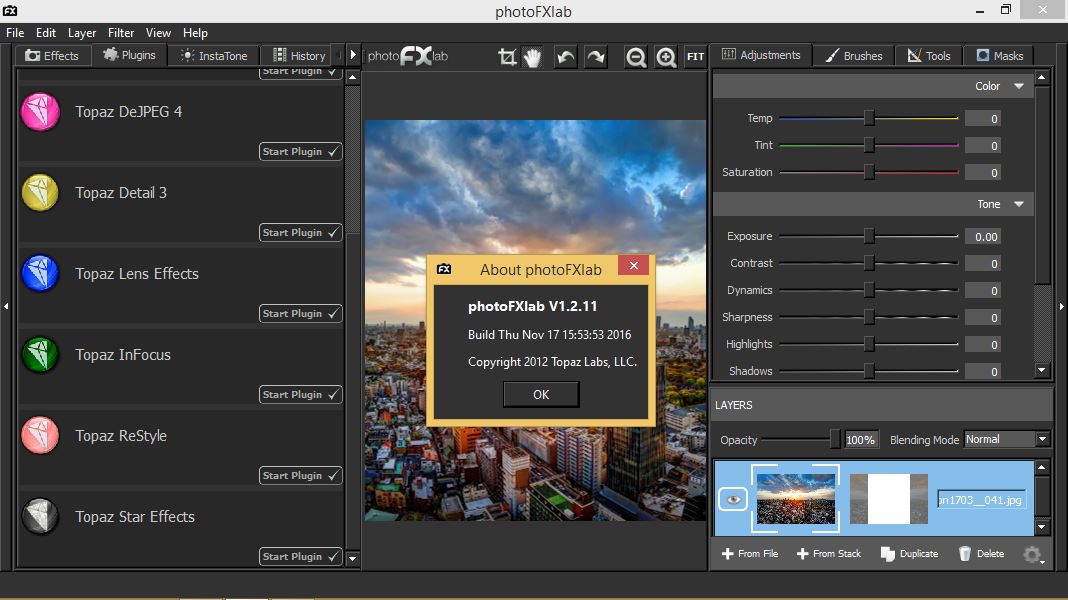
Task: Switch to the Masks tab
Action: click(x=999, y=56)
